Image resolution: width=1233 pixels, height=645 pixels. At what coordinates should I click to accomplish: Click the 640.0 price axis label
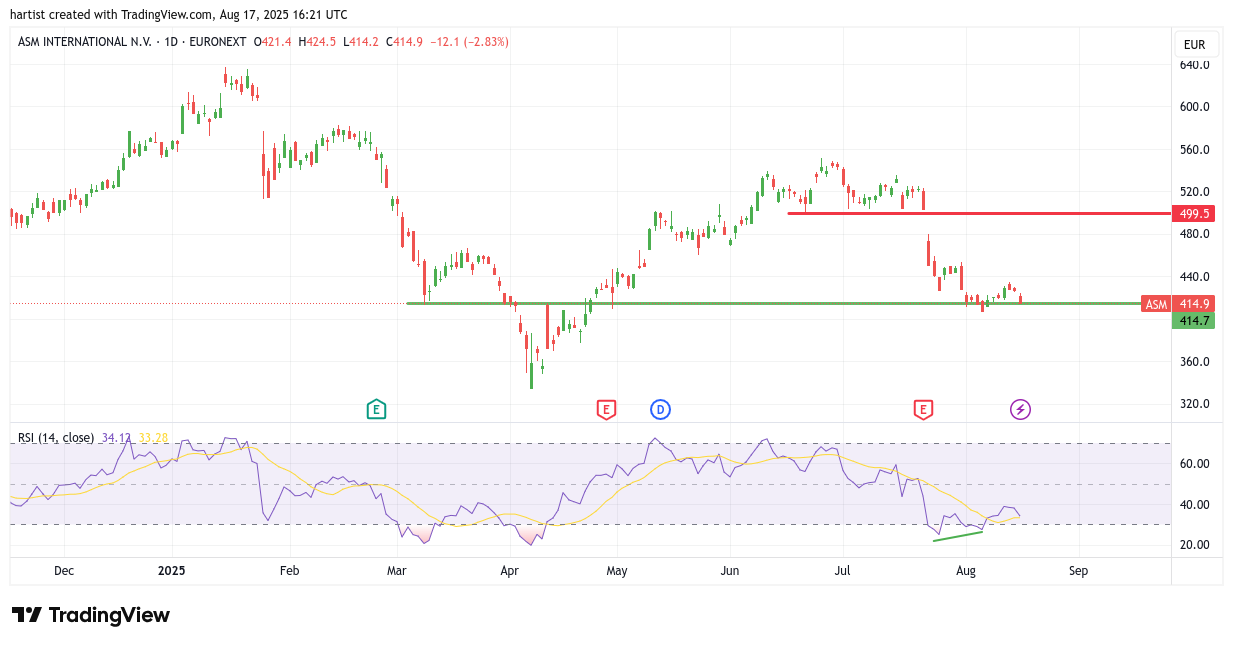[1195, 65]
